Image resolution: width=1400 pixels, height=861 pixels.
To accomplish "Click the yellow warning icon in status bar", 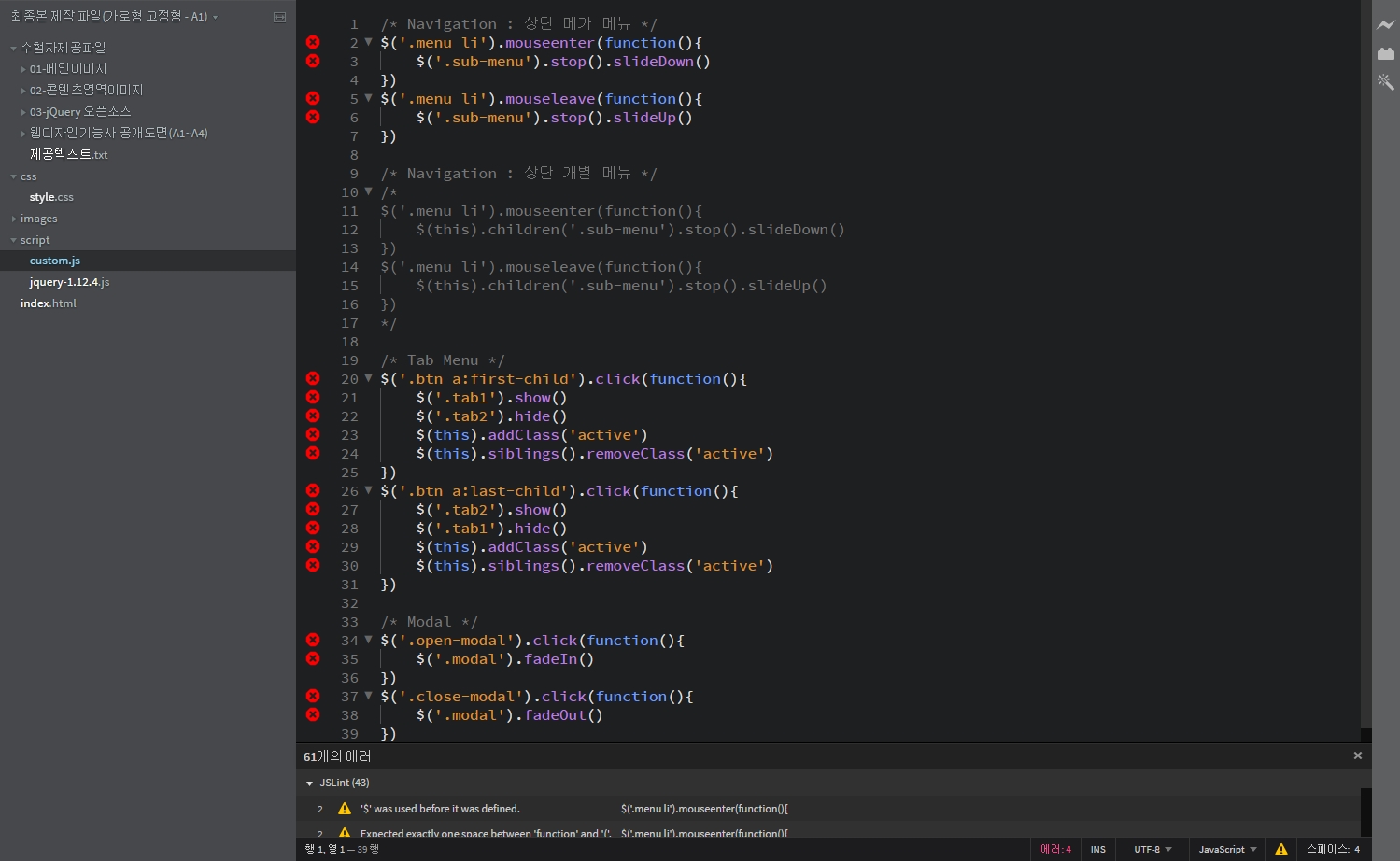I will [1281, 849].
